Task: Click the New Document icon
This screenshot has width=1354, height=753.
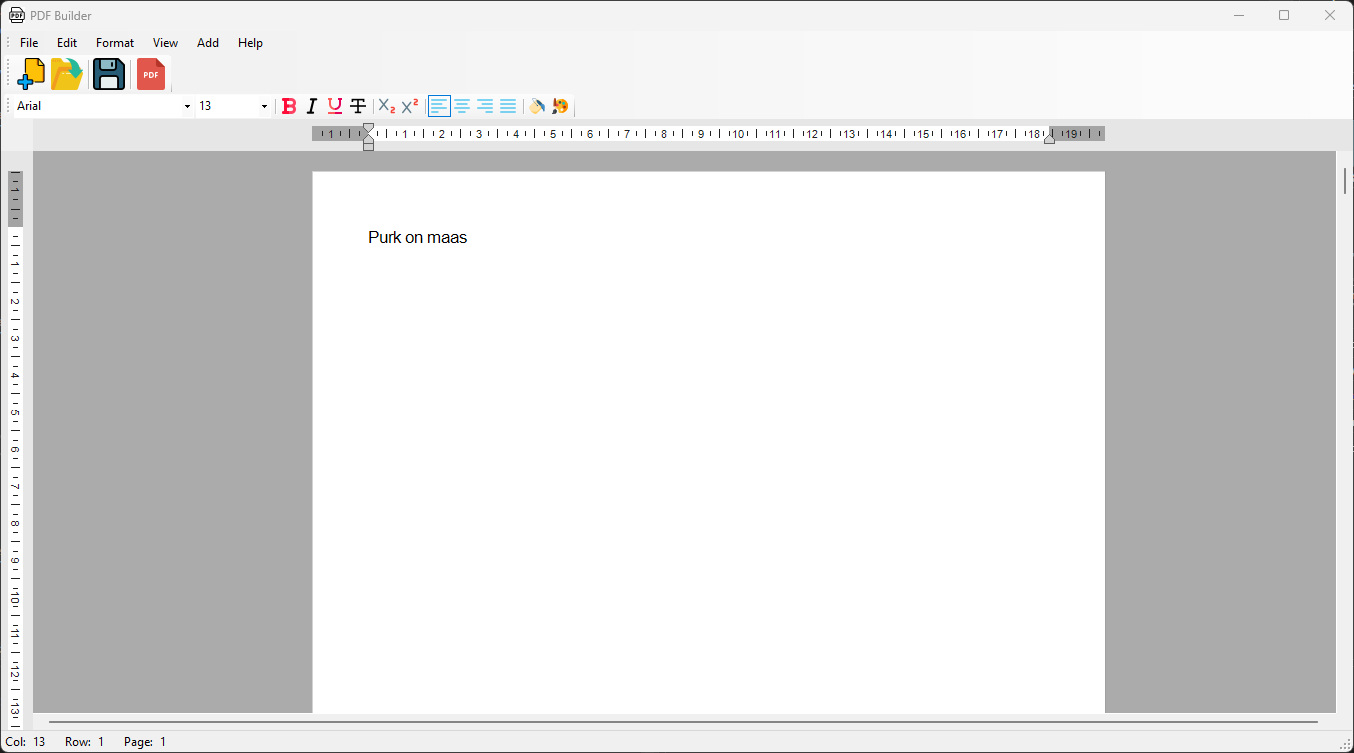Action: pyautogui.click(x=31, y=74)
